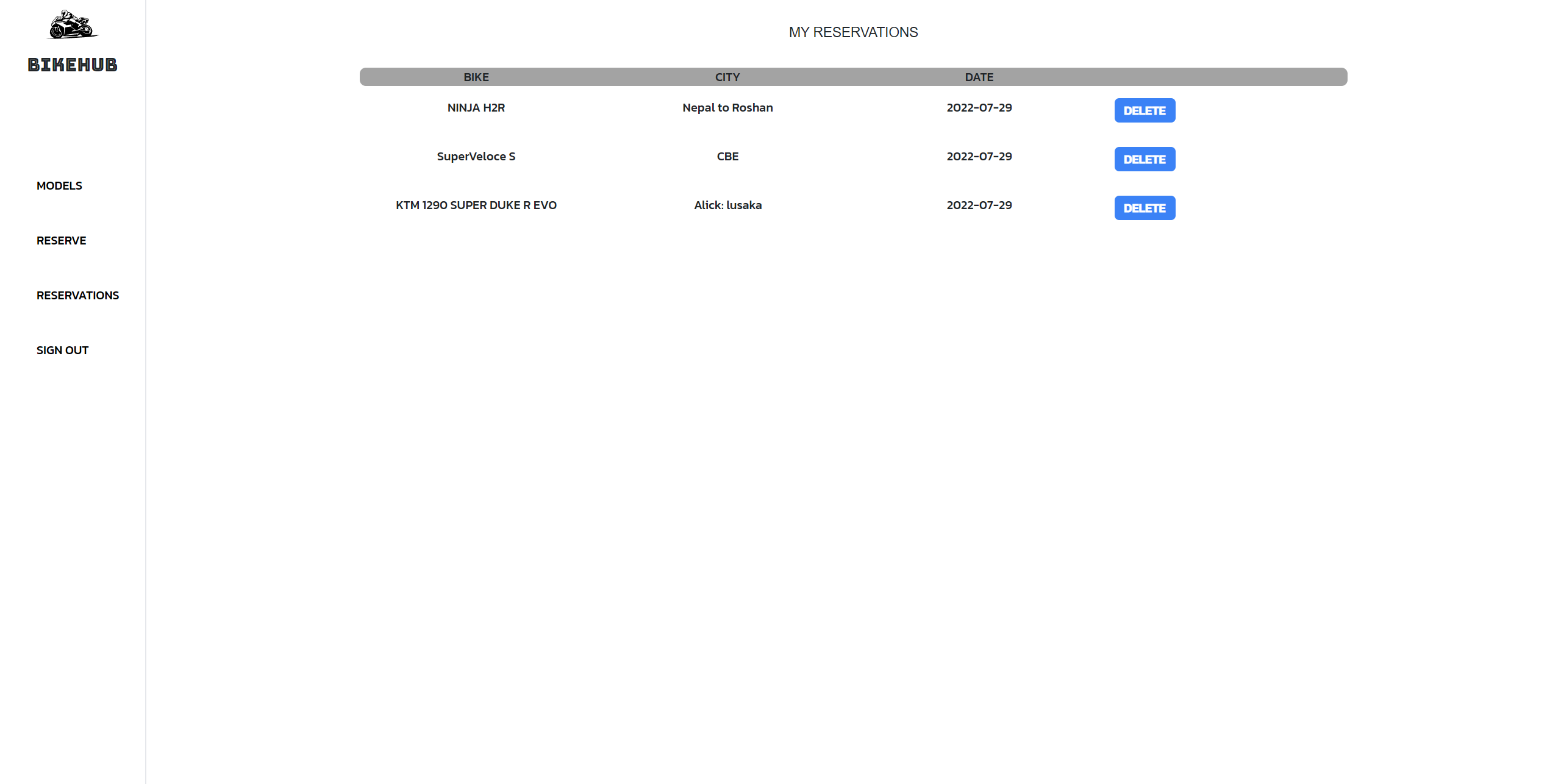Viewport: 1561px width, 784px height.
Task: Open the MODELS sidebar link
Action: (x=59, y=186)
